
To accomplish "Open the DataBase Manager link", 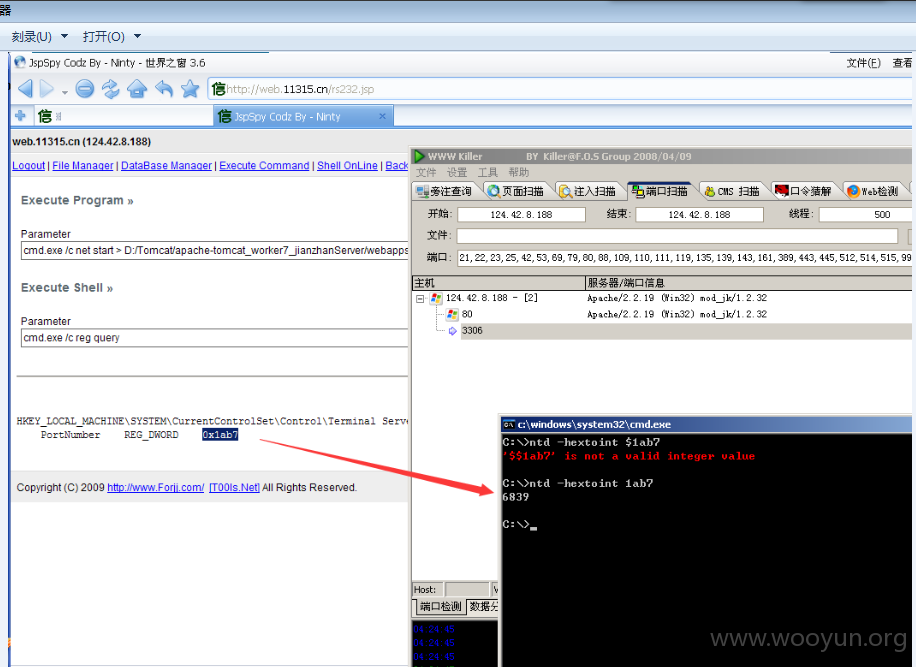I will pos(166,166).
